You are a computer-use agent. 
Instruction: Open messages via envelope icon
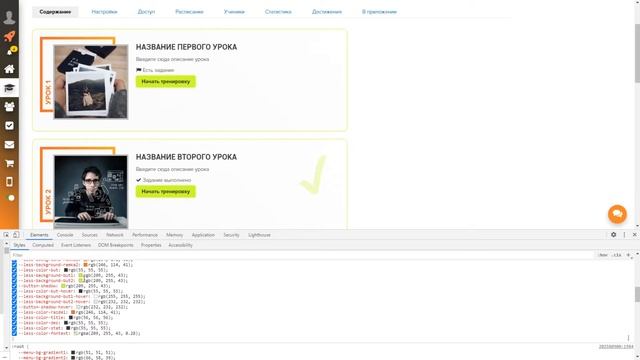(9, 144)
